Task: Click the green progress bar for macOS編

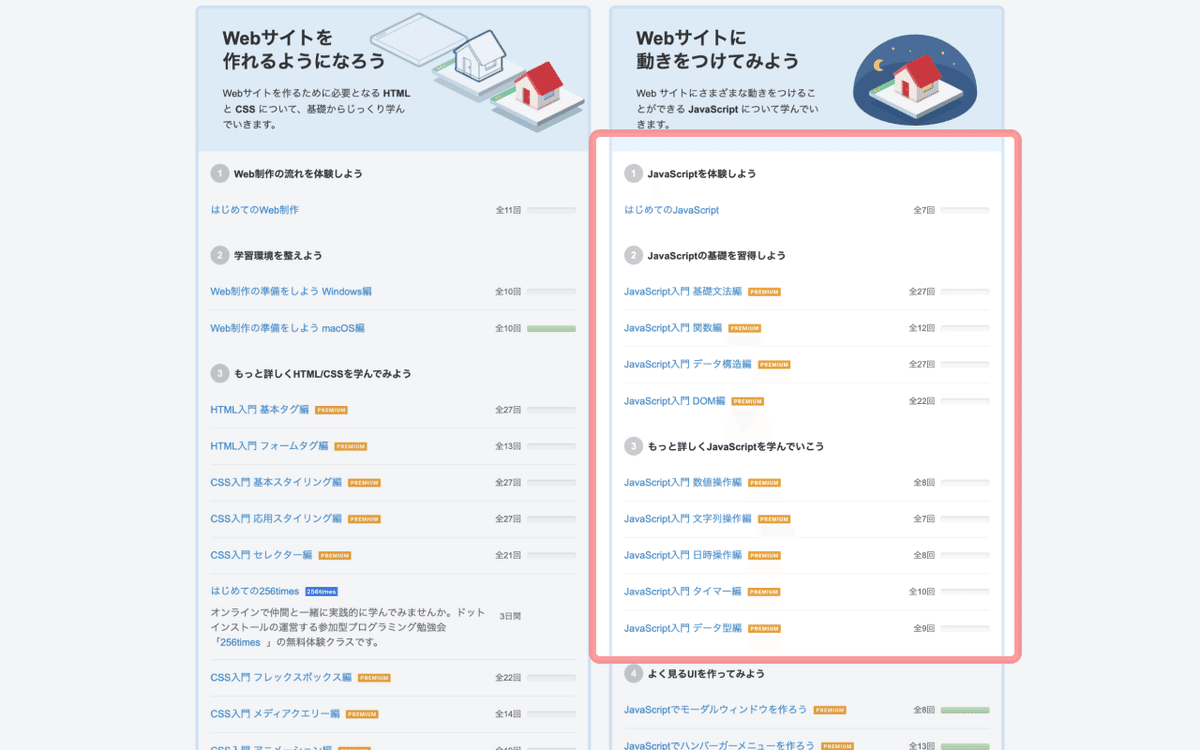Action: point(551,328)
